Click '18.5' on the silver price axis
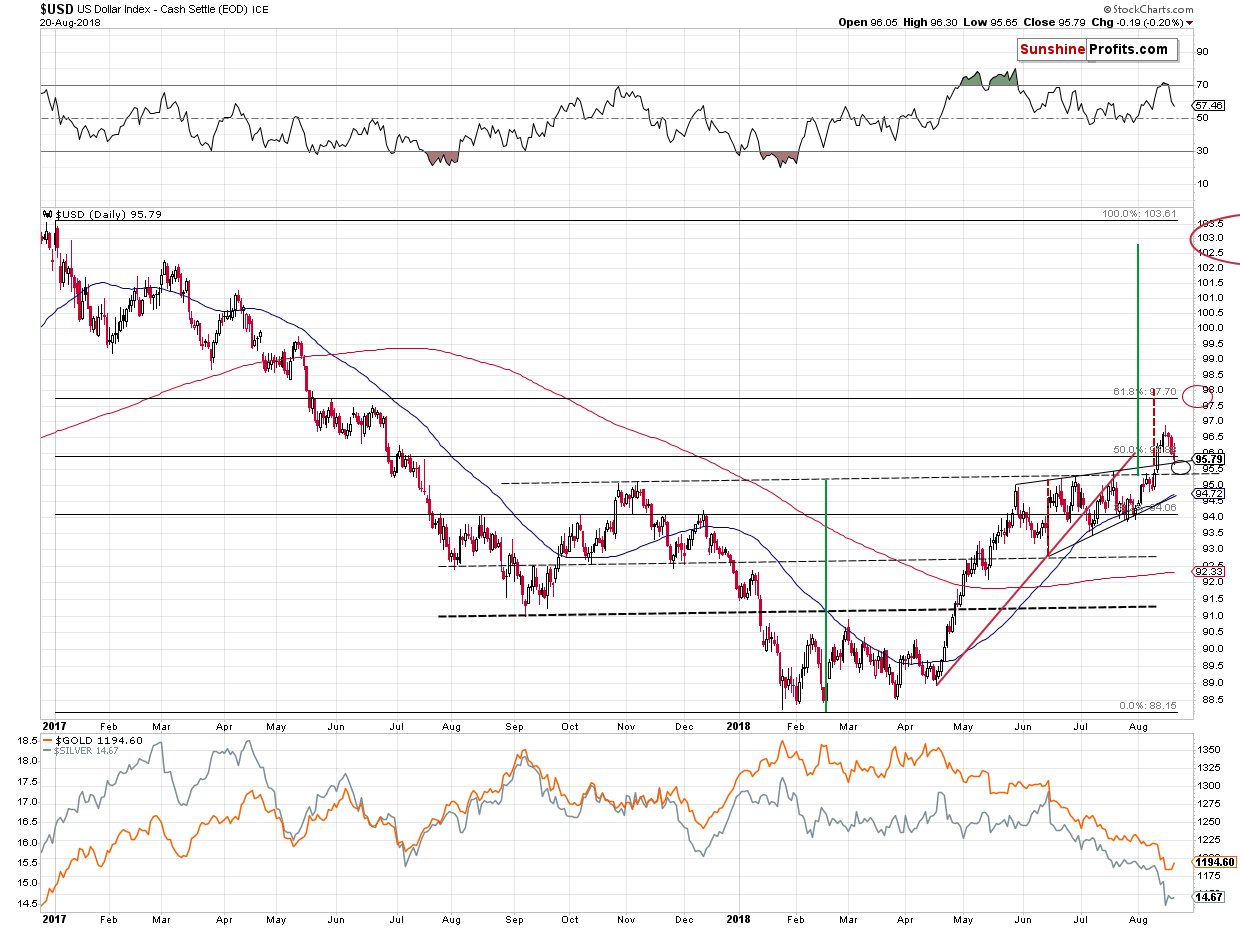 point(28,741)
